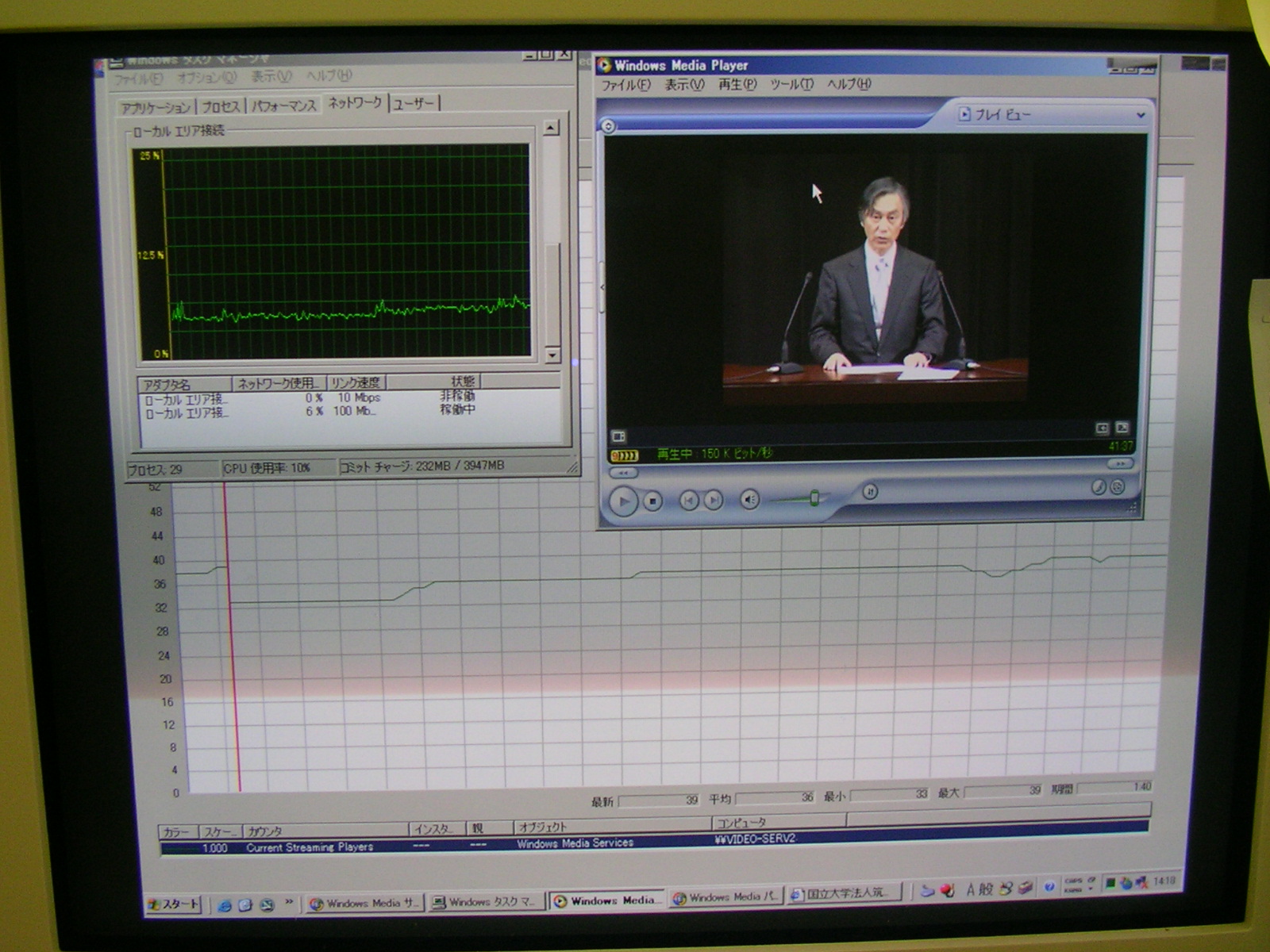This screenshot has width=1270, height=952.
Task: Skip to next track in Media Player
Action: pyautogui.click(x=714, y=500)
